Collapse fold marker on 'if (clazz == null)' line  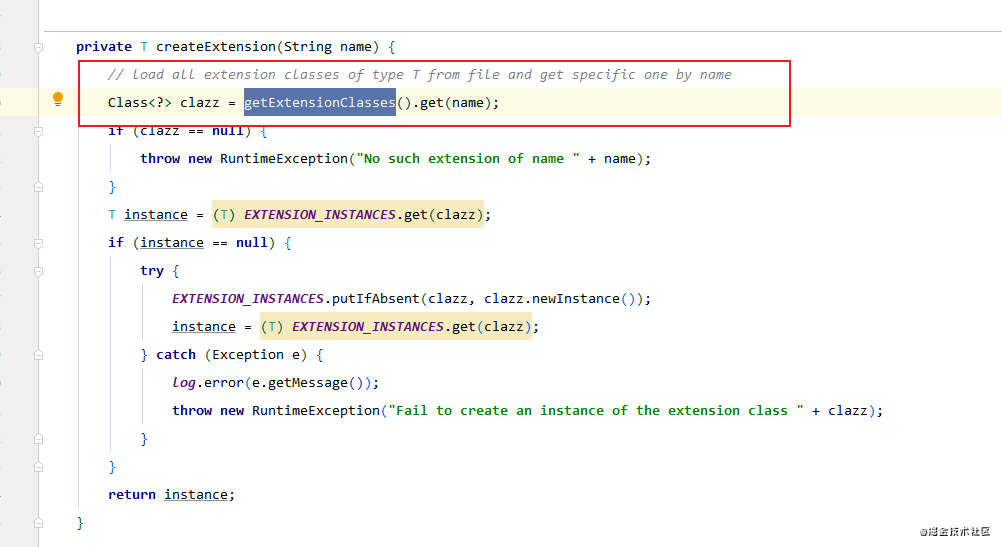[38, 131]
